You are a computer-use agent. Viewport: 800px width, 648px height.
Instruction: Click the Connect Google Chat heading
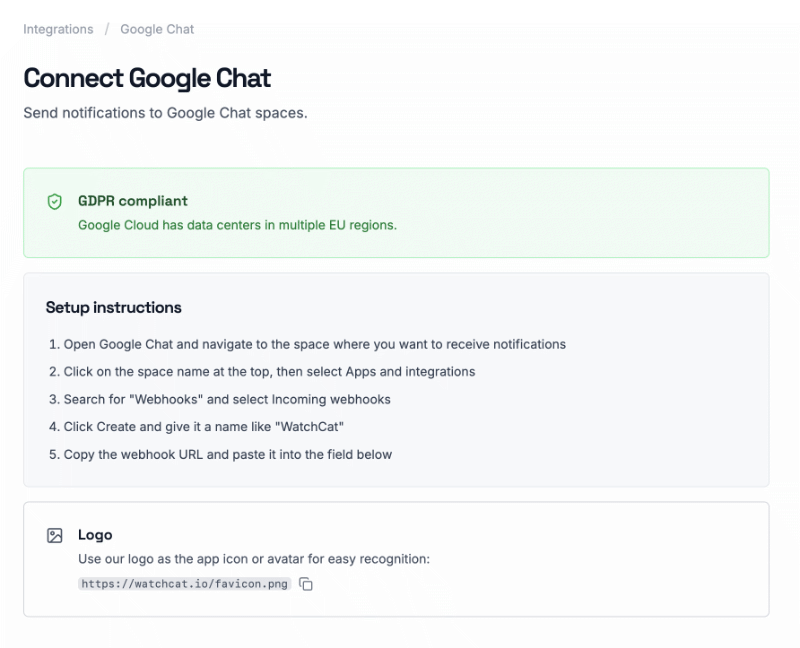(x=147, y=78)
